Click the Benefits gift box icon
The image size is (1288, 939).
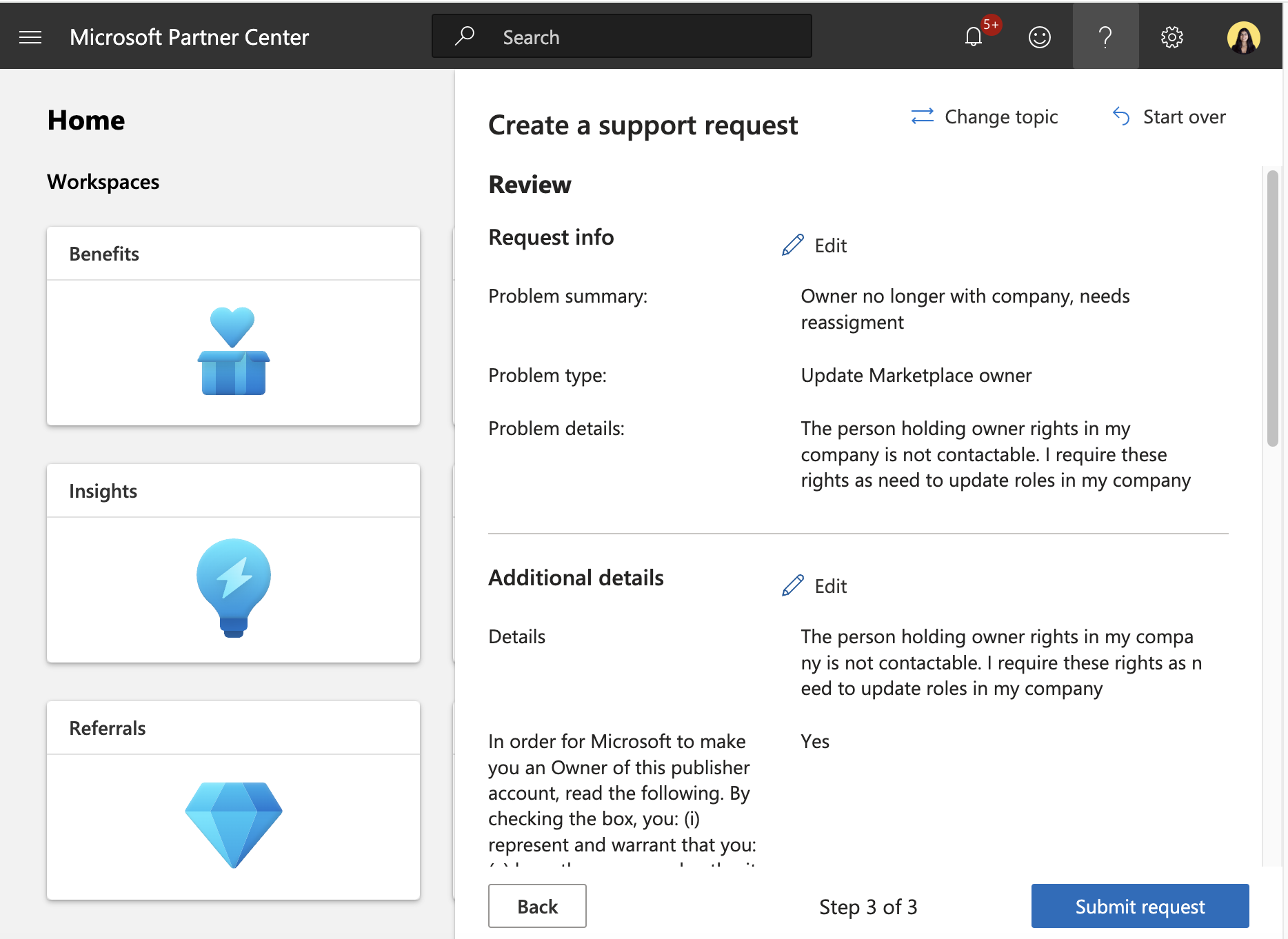tap(234, 351)
